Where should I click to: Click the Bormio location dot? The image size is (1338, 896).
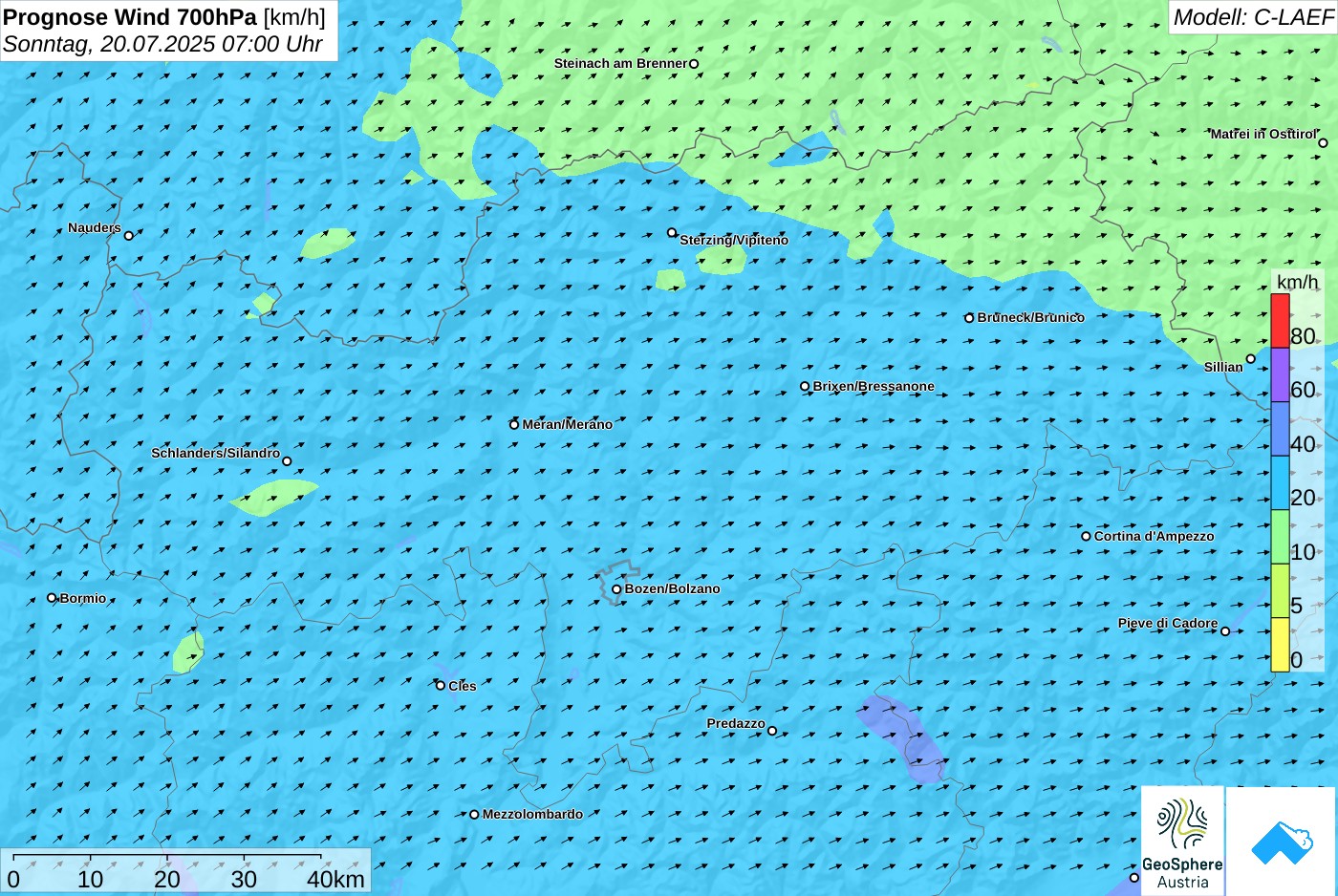pos(52,598)
